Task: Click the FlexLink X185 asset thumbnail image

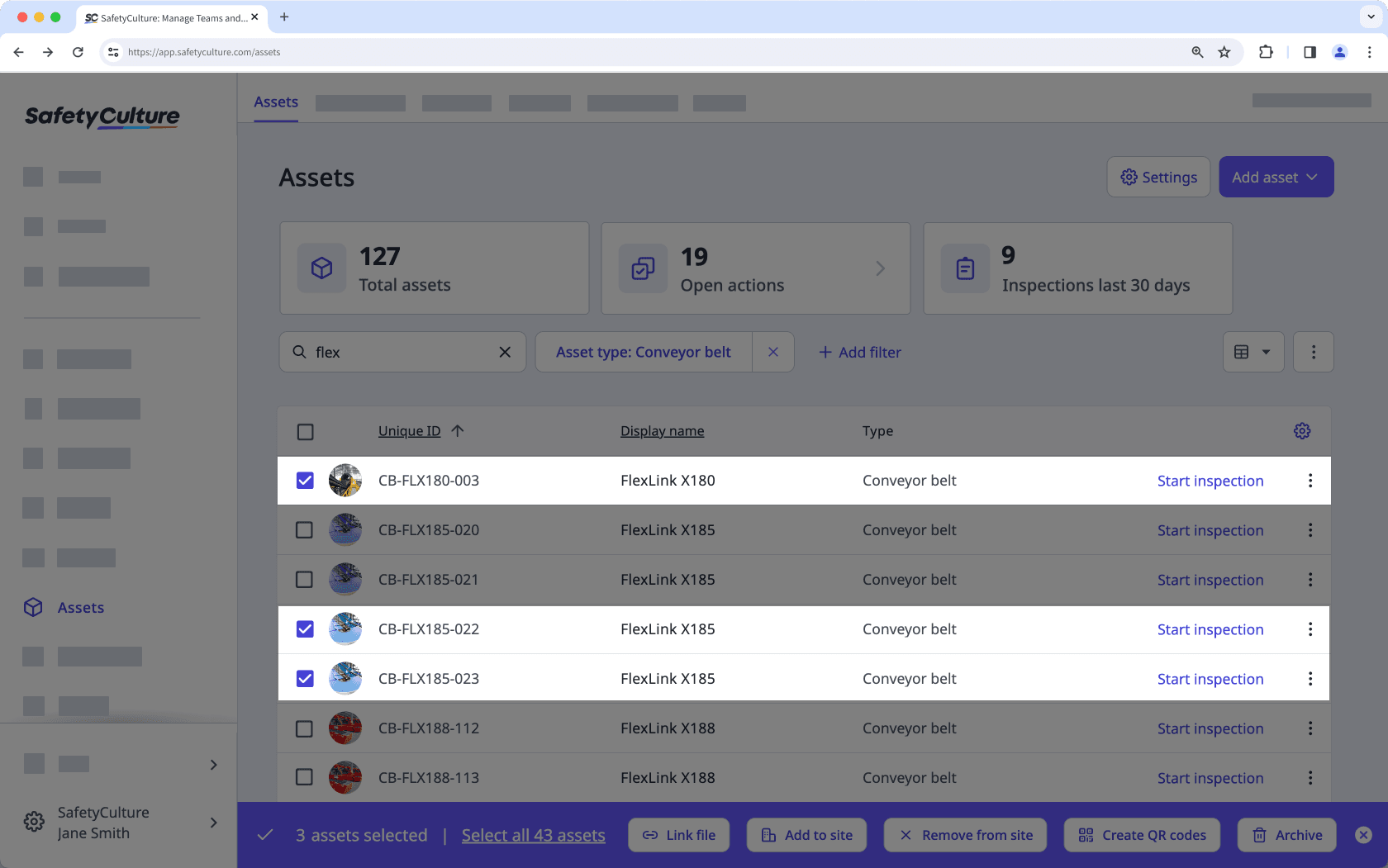Action: click(345, 529)
